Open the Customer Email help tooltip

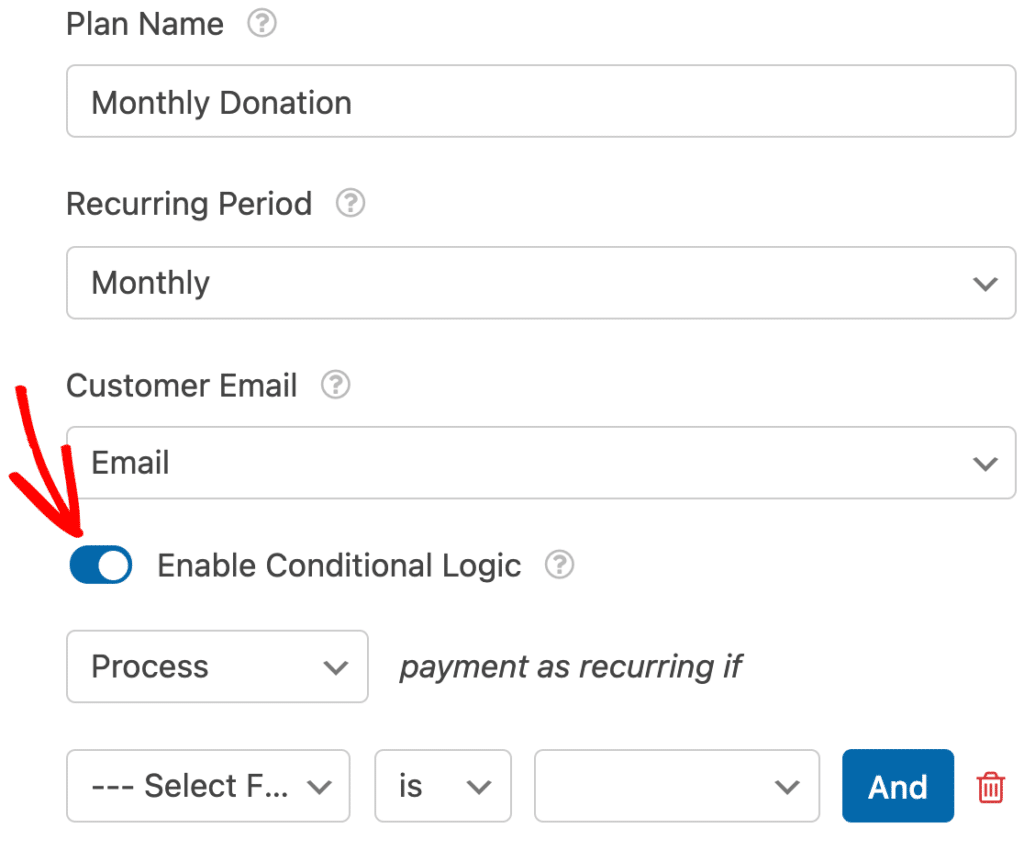tap(336, 384)
